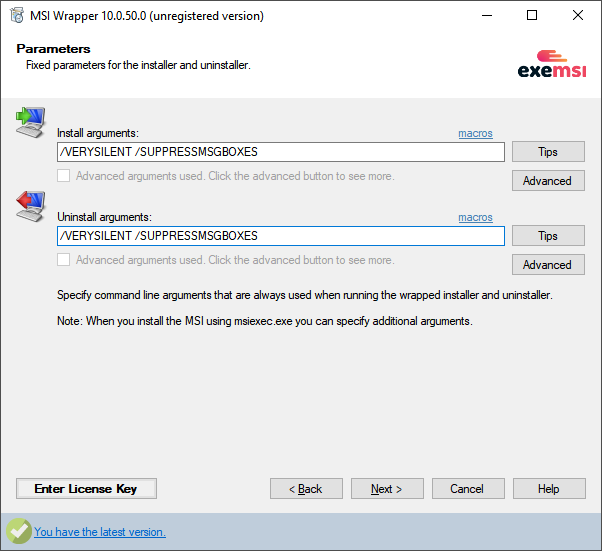Open the Help button

click(549, 488)
